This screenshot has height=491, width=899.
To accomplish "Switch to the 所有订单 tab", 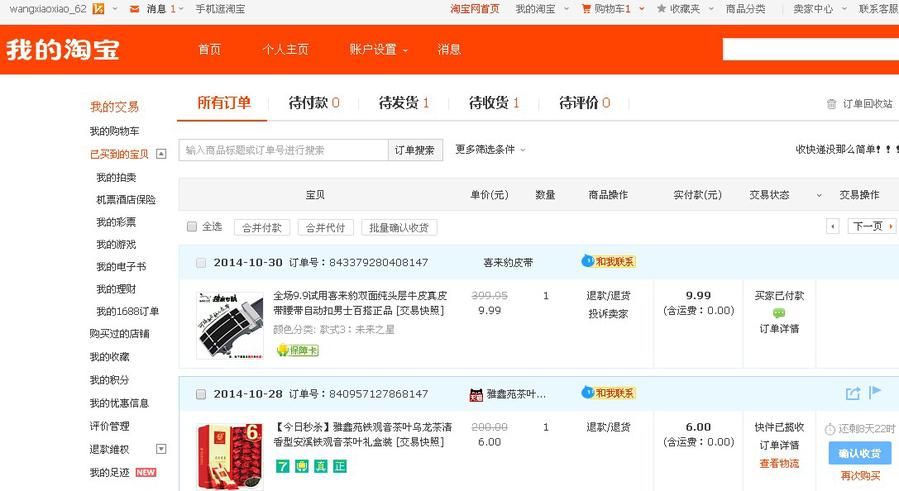I will pos(224,103).
